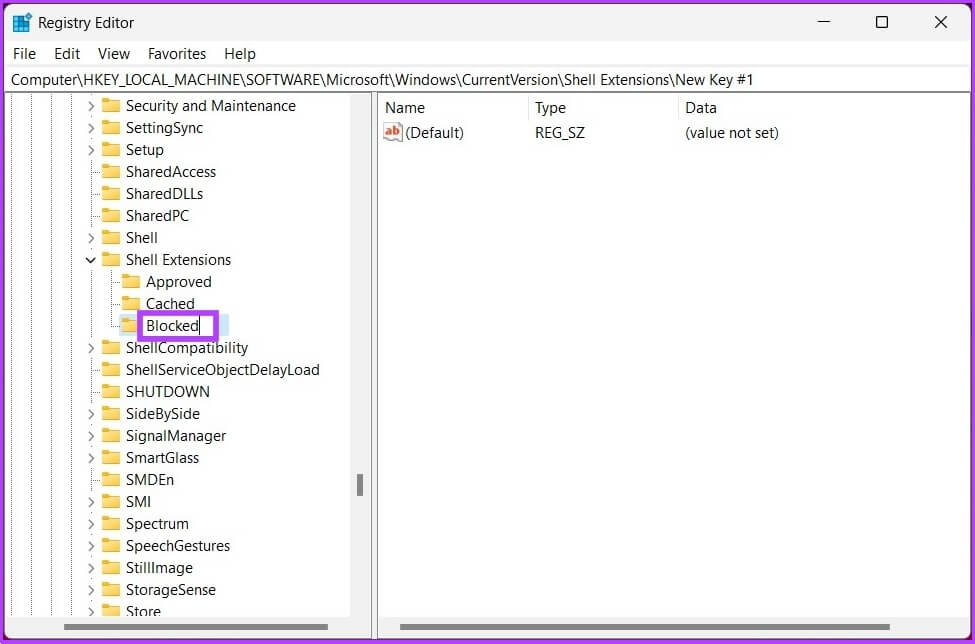Expand the SignalManager key
Viewport: 975px width, 644px height.
91,436
